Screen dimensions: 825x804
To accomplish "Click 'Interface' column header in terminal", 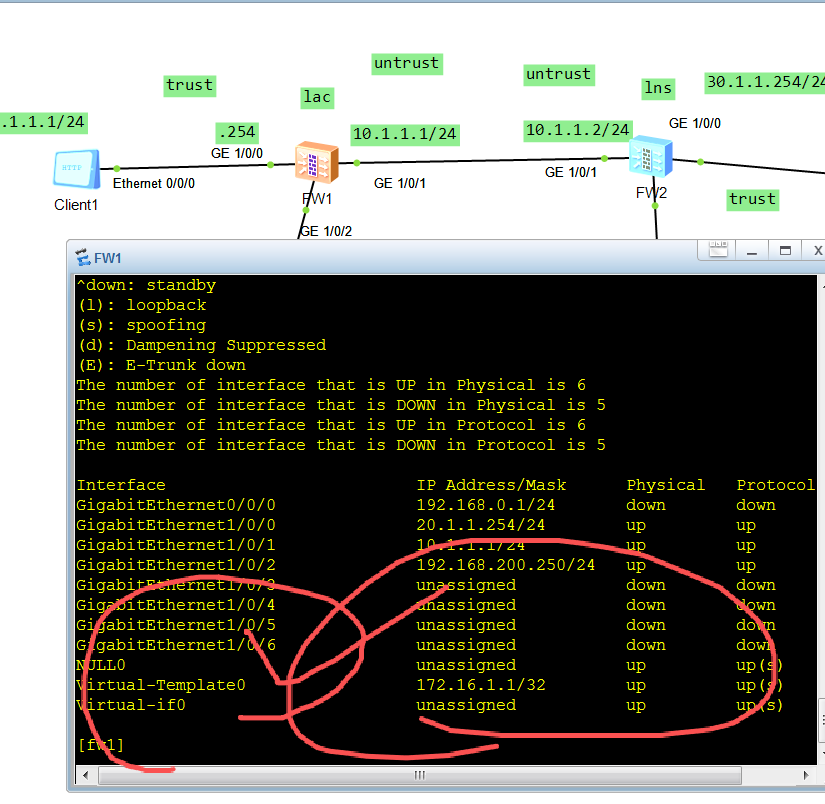I will click(x=121, y=485).
